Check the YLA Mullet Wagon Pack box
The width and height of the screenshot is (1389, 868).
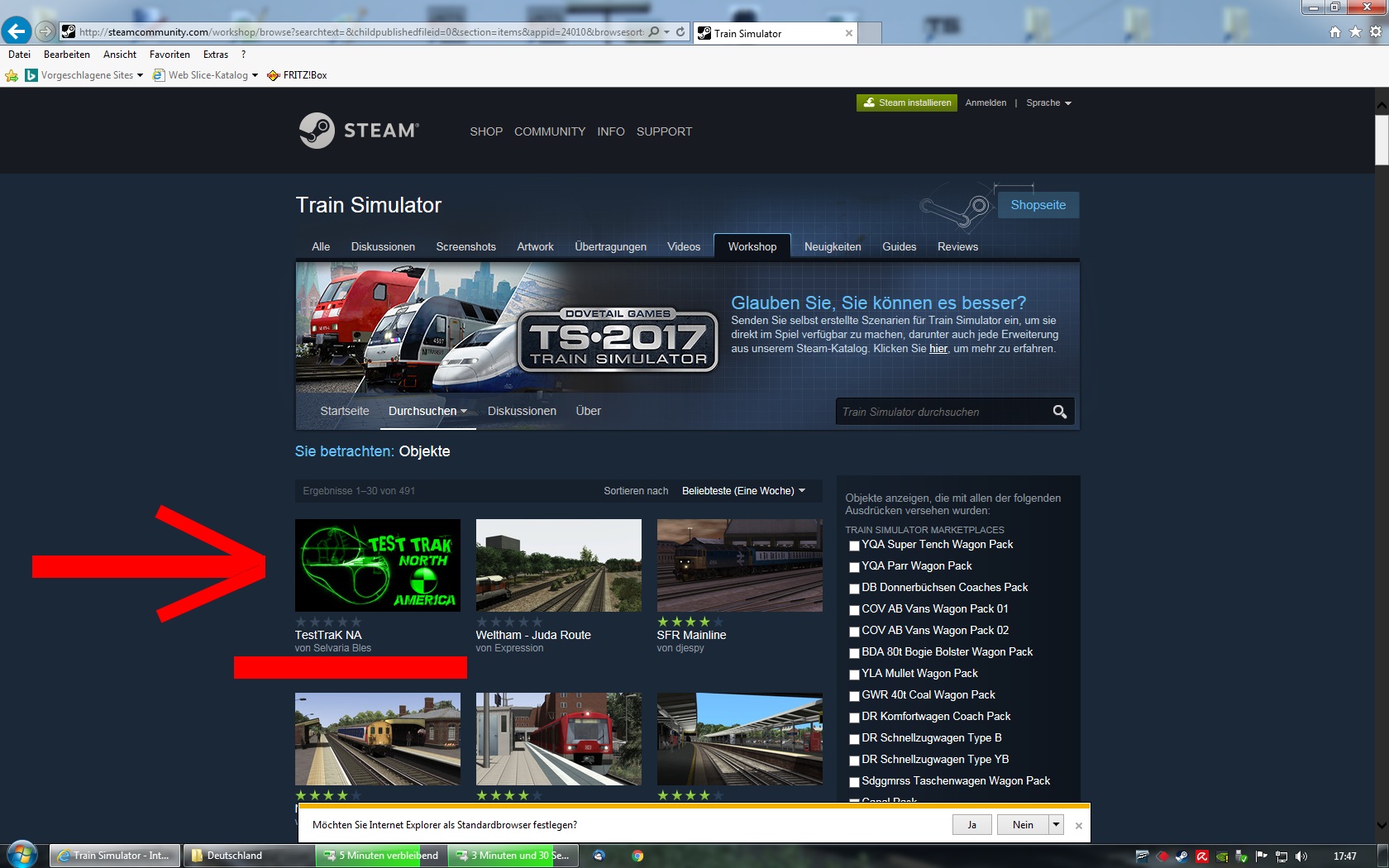click(x=854, y=675)
